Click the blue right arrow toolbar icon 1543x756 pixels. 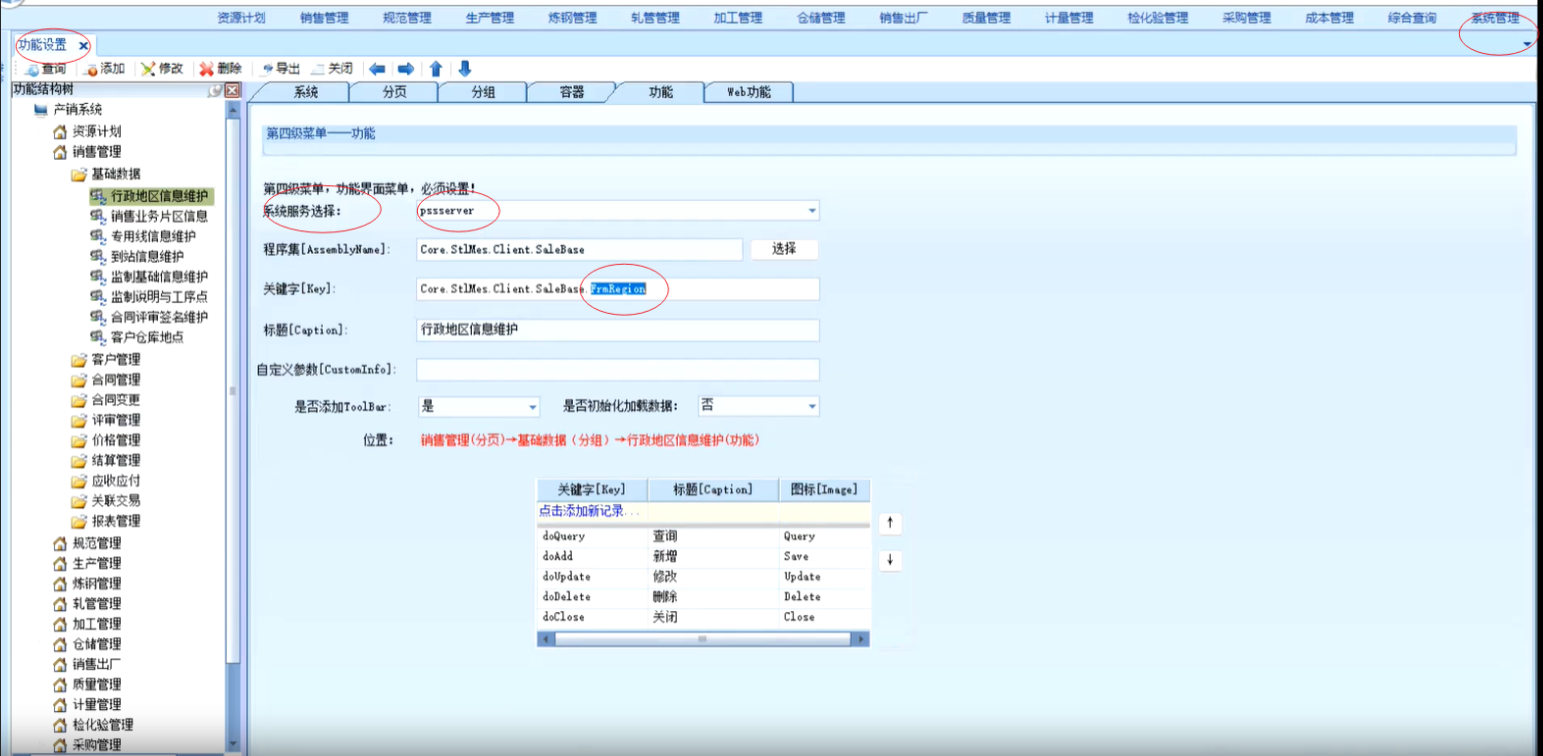(x=406, y=69)
